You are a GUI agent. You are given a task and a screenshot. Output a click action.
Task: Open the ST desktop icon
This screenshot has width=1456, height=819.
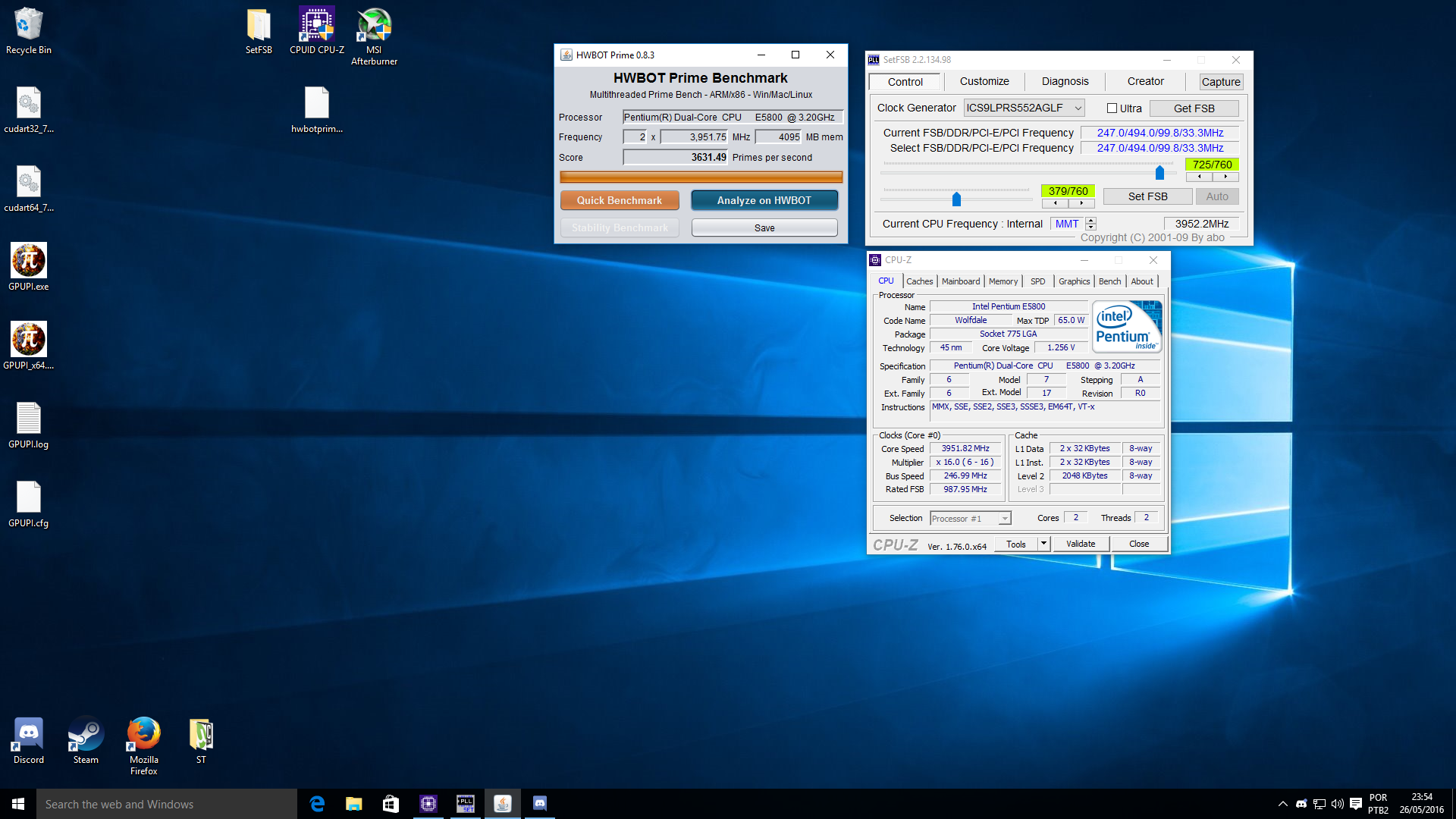(201, 741)
